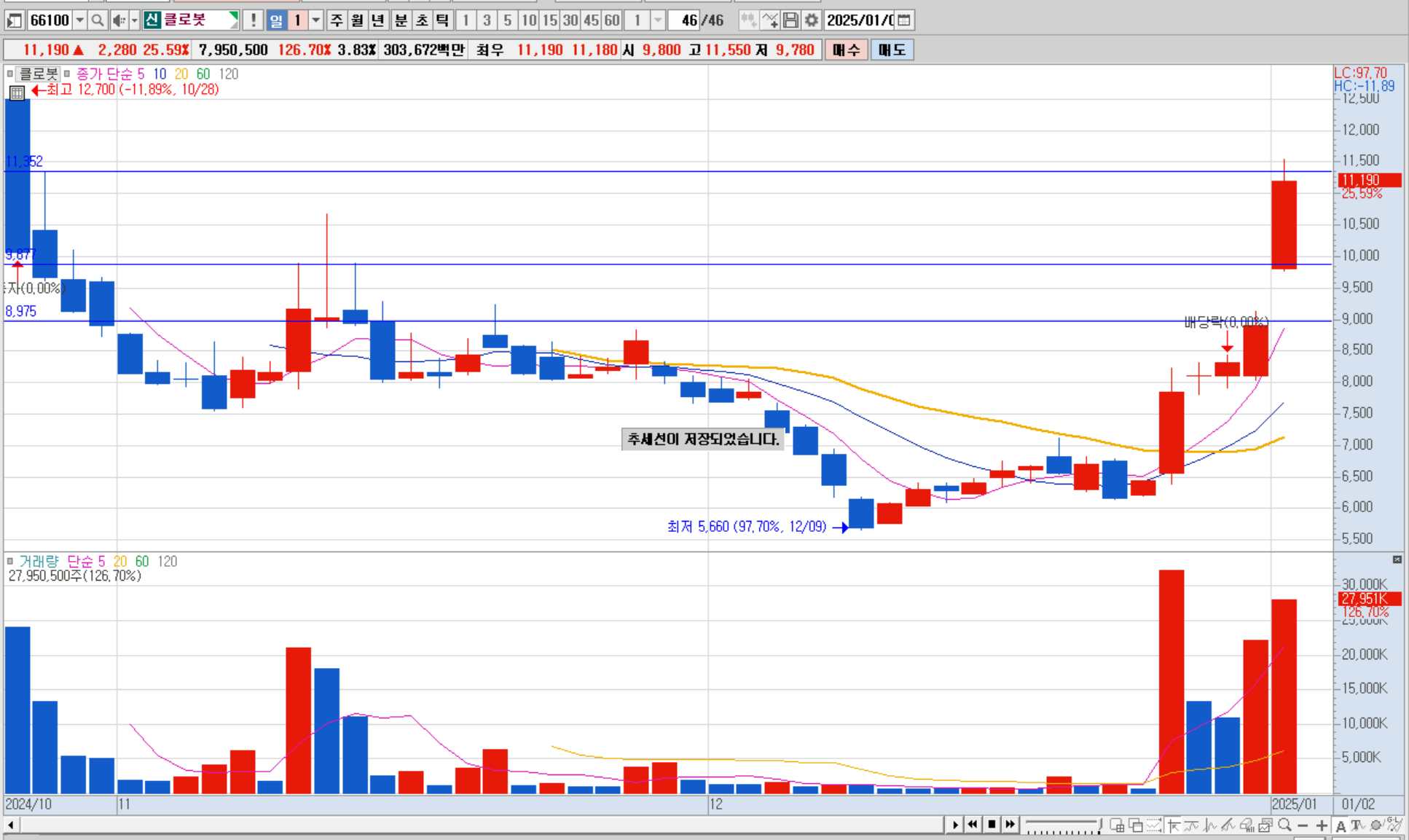Click the plus zoom-in icon
The width and height of the screenshot is (1409, 840).
(1322, 825)
